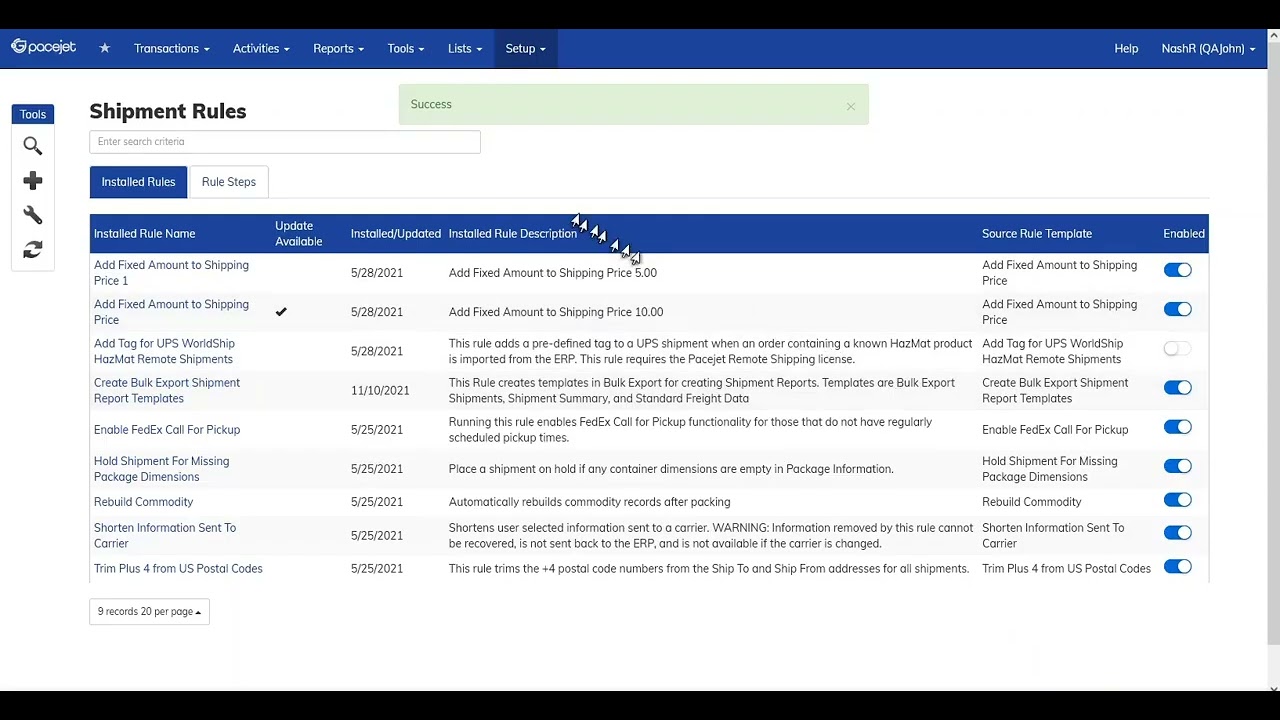Sort by Update Available column header
The width and height of the screenshot is (1280, 720).
click(299, 234)
